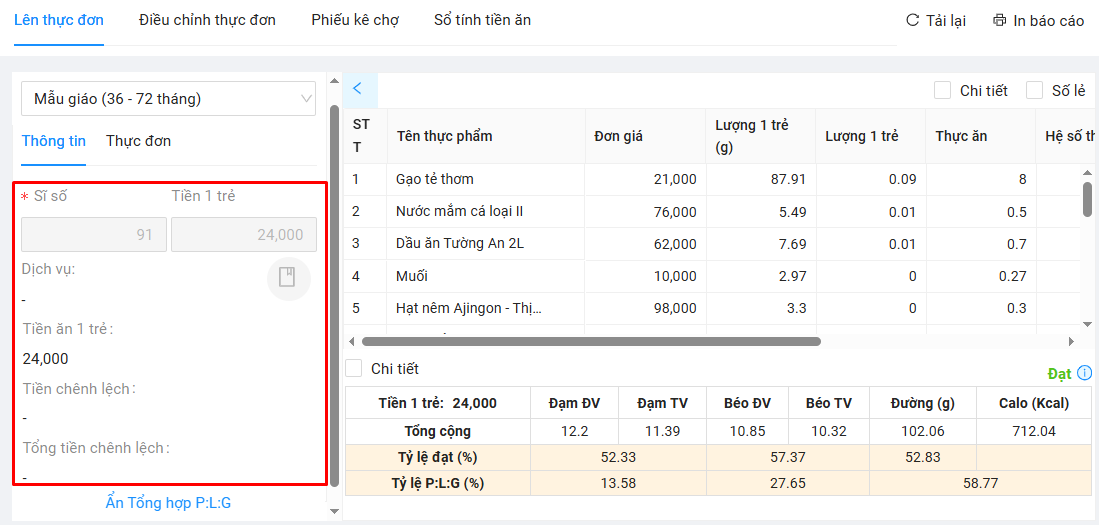Click the blue back chevron above the table

click(x=357, y=89)
